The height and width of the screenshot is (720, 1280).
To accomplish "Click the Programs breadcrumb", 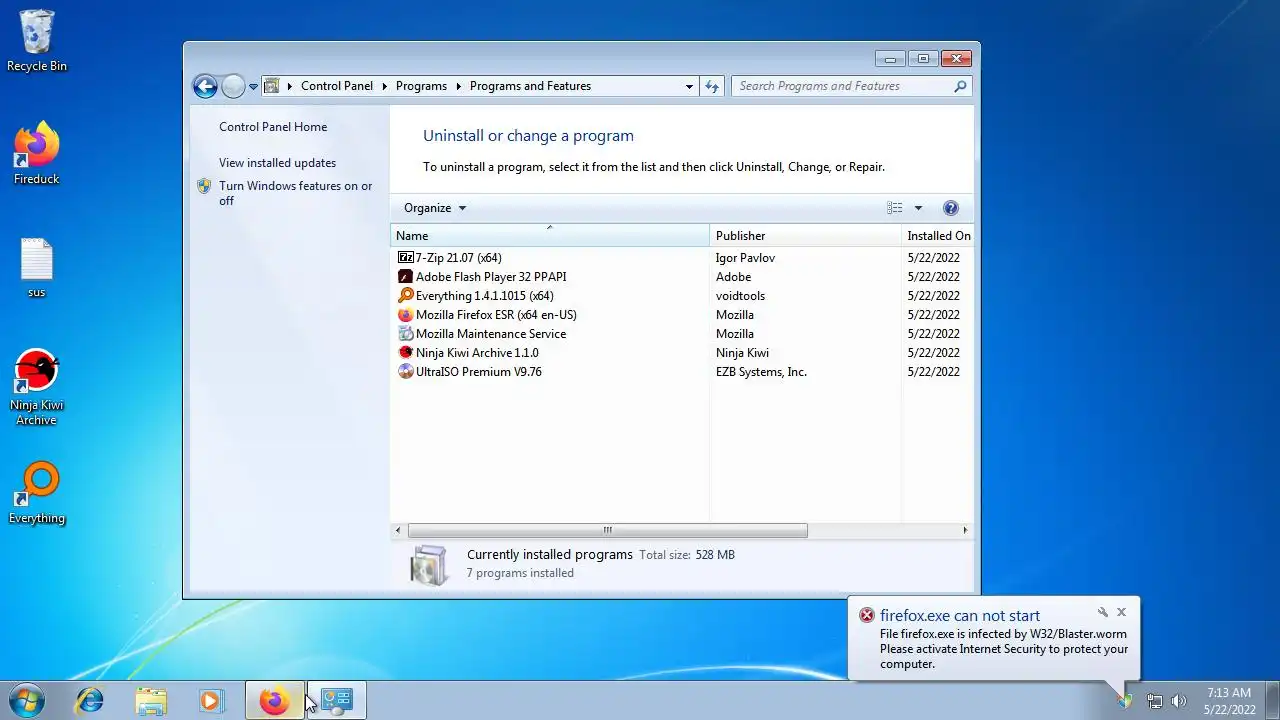I will [421, 86].
